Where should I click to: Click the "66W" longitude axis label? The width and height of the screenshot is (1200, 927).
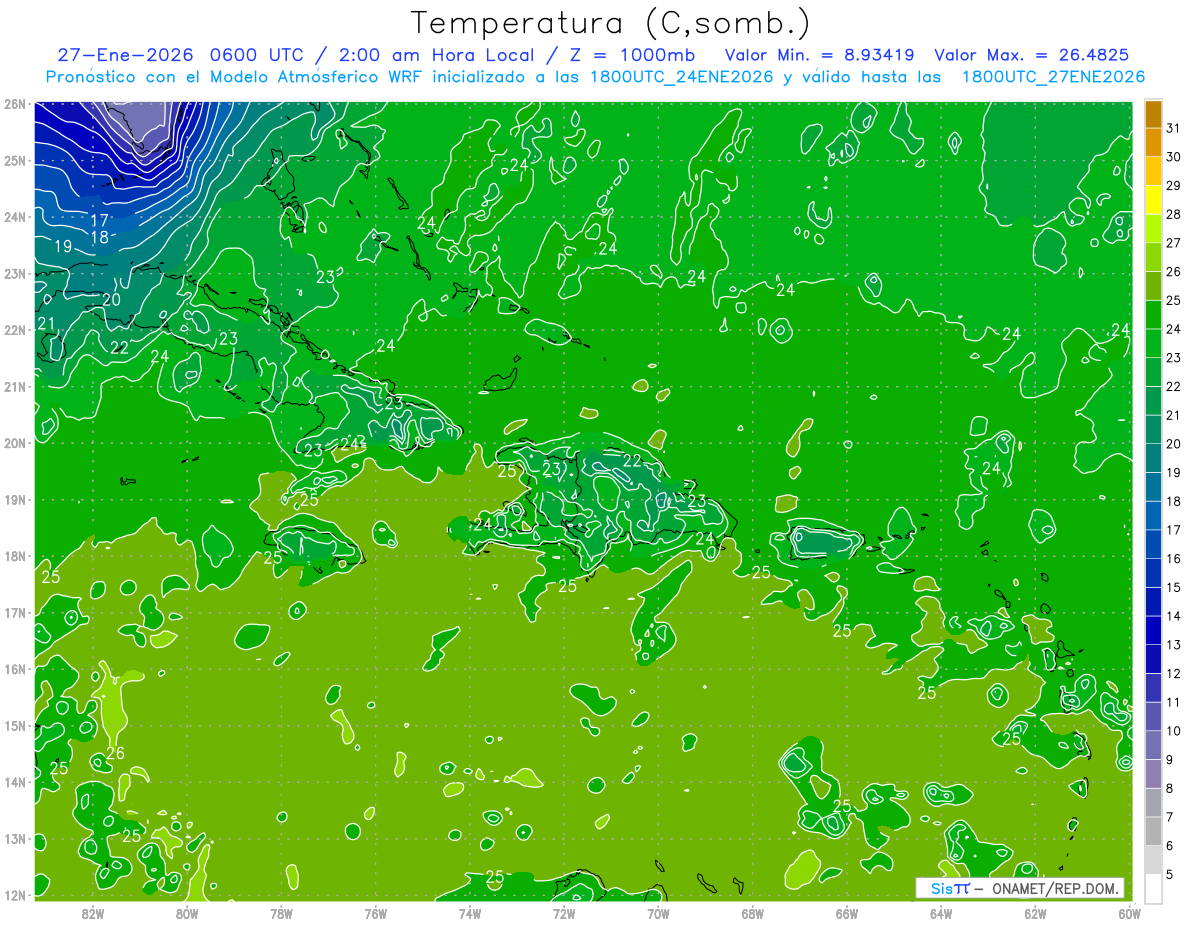[x=846, y=913]
